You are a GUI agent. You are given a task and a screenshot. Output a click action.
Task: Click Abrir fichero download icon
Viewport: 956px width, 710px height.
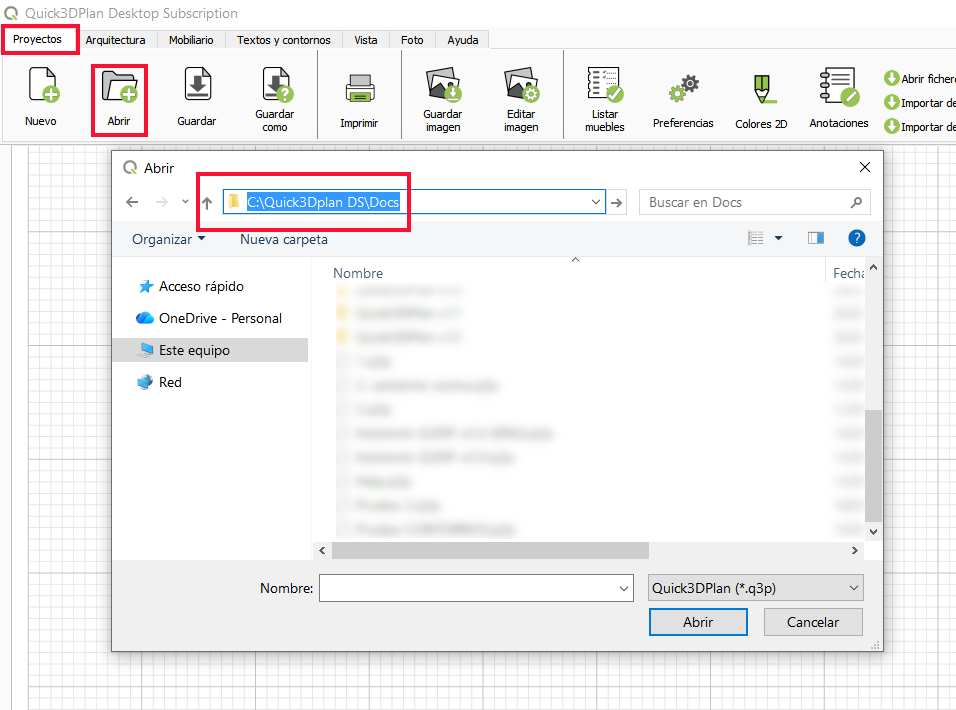pos(891,79)
